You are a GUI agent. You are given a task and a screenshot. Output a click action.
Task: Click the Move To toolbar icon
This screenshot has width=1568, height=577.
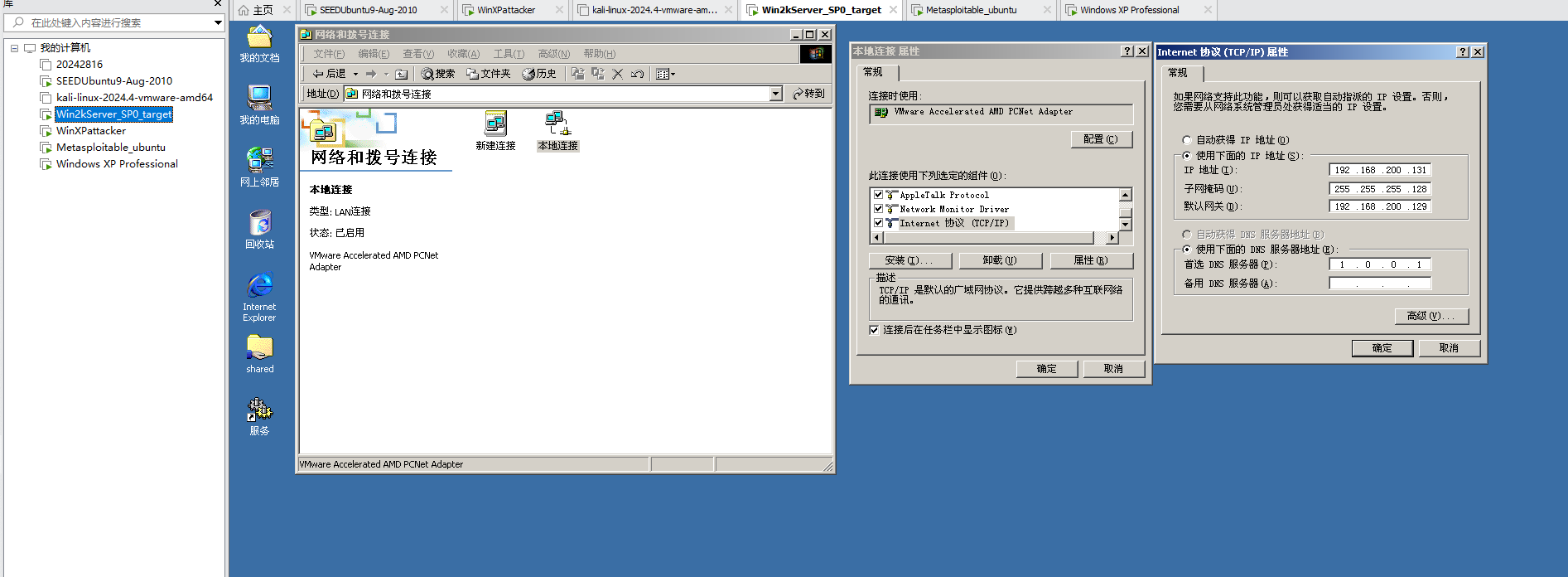coord(578,74)
